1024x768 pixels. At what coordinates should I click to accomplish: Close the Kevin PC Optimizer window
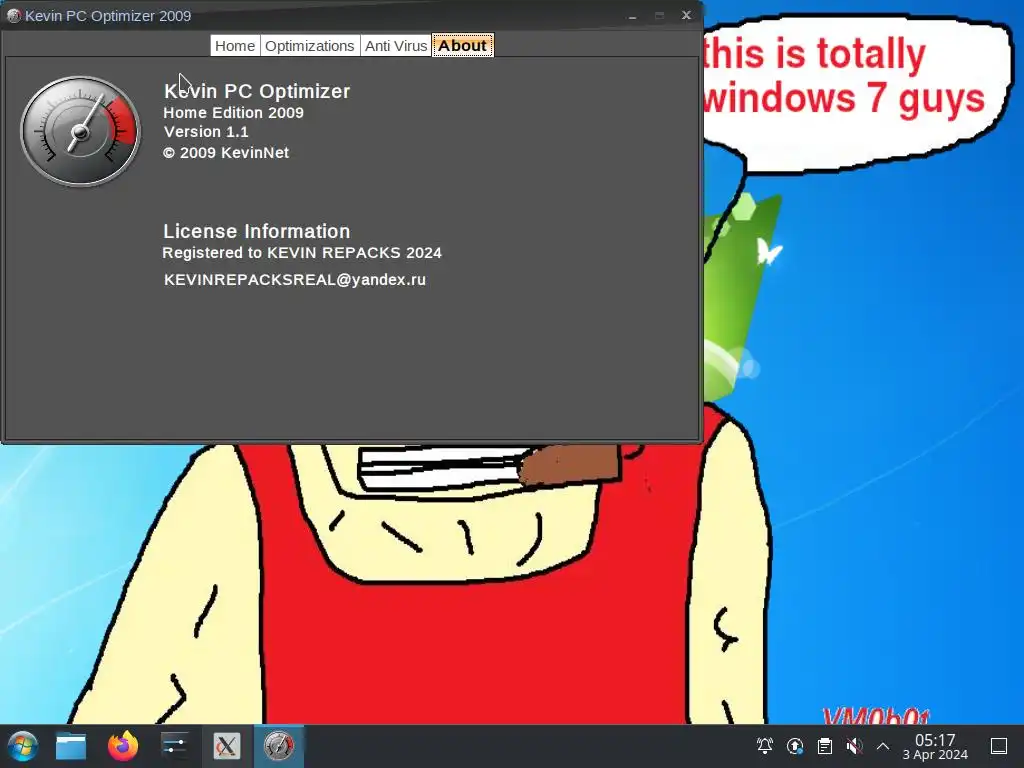pyautogui.click(x=686, y=15)
